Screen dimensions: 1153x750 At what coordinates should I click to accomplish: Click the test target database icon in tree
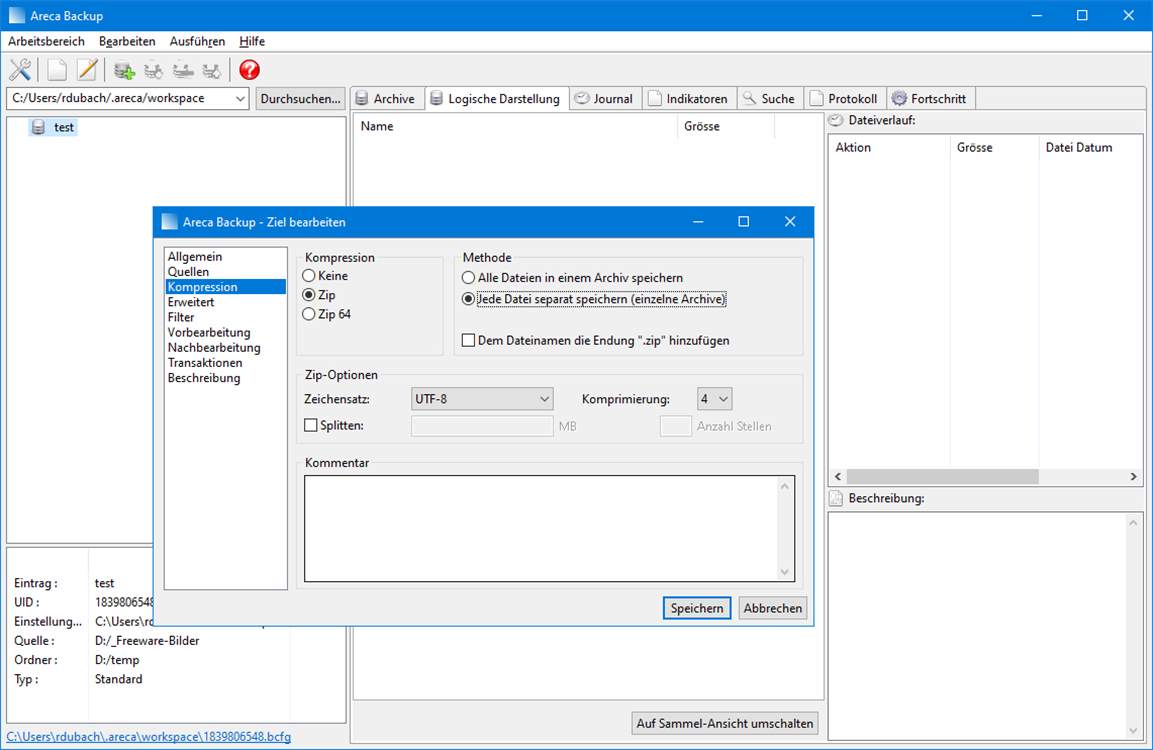point(38,127)
